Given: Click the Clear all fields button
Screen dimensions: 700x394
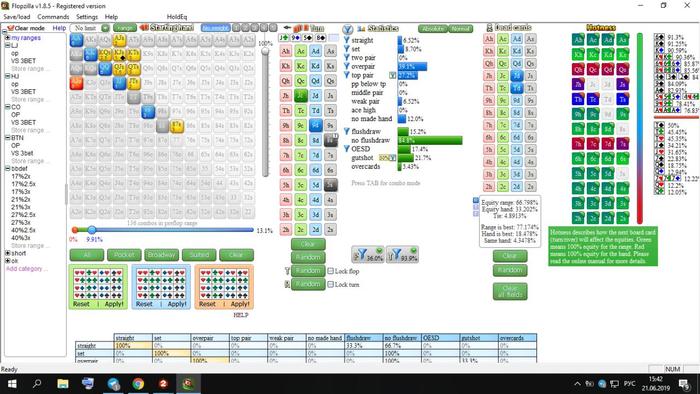Looking at the screenshot, I should [x=510, y=291].
